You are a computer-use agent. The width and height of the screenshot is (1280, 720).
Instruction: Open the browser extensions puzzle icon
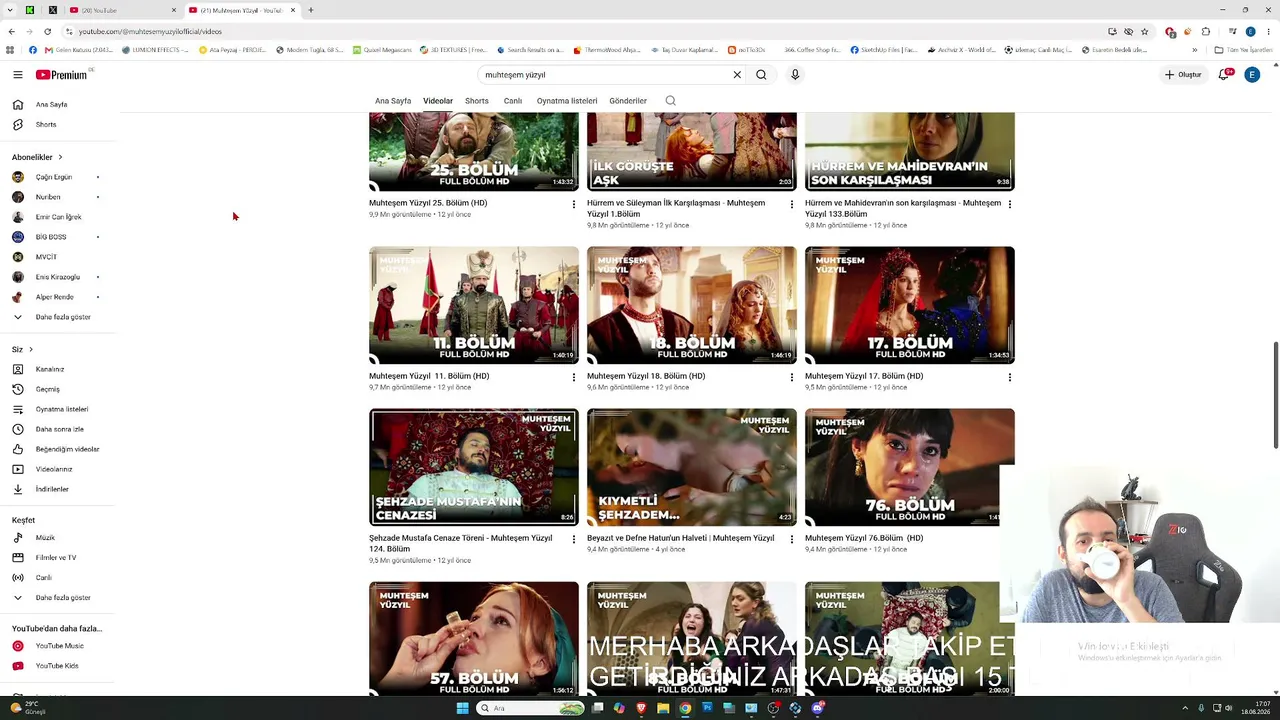pos(1206,31)
